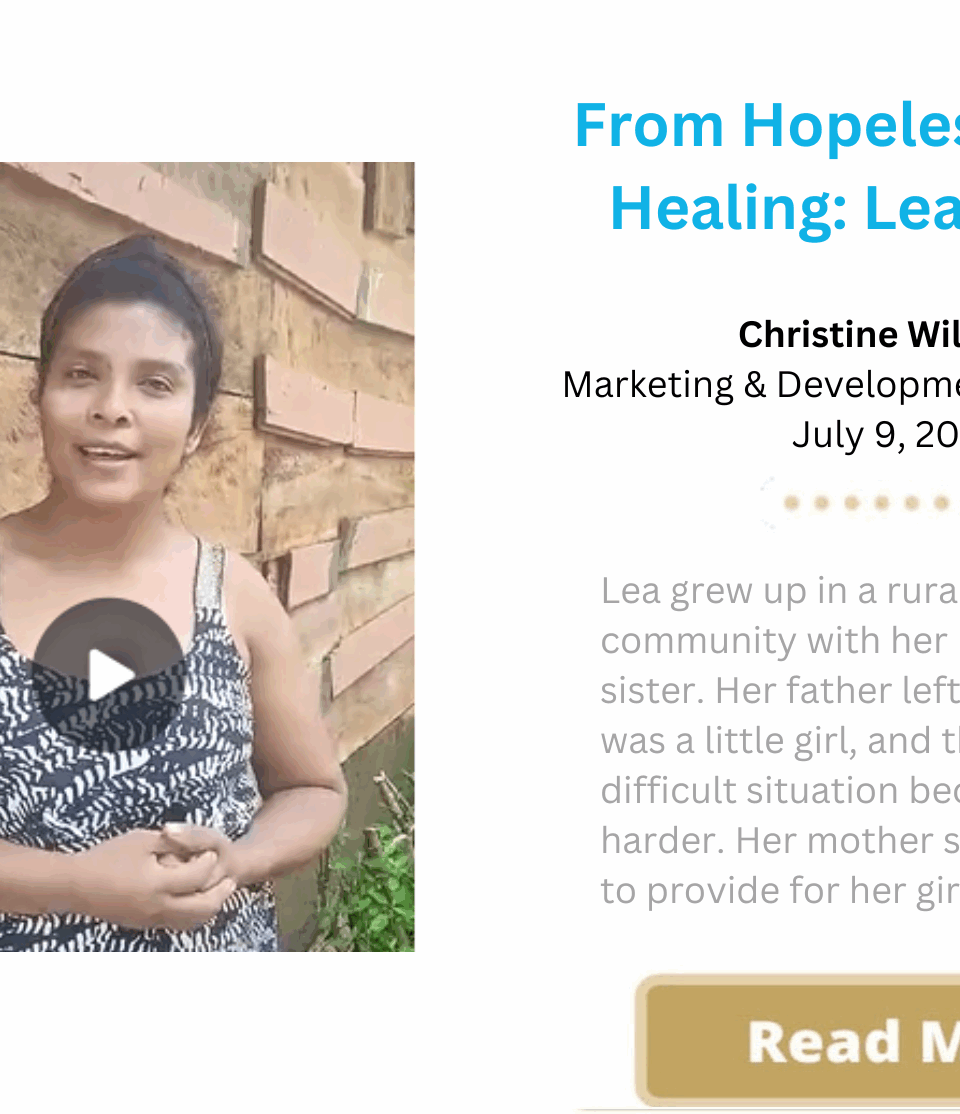Click the 'difficult situation' excerpt line
This screenshot has width=960, height=1114.
click(780, 791)
